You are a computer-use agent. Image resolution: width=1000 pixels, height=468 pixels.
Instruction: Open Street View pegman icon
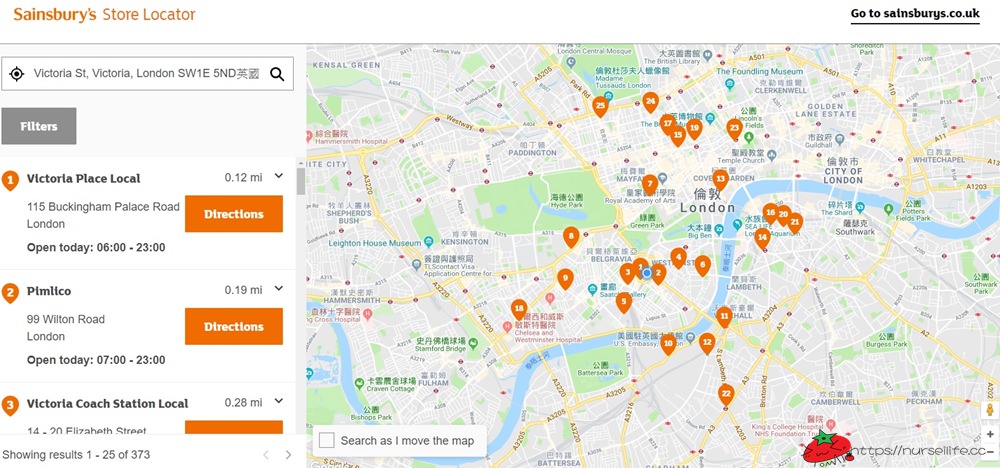tap(990, 409)
